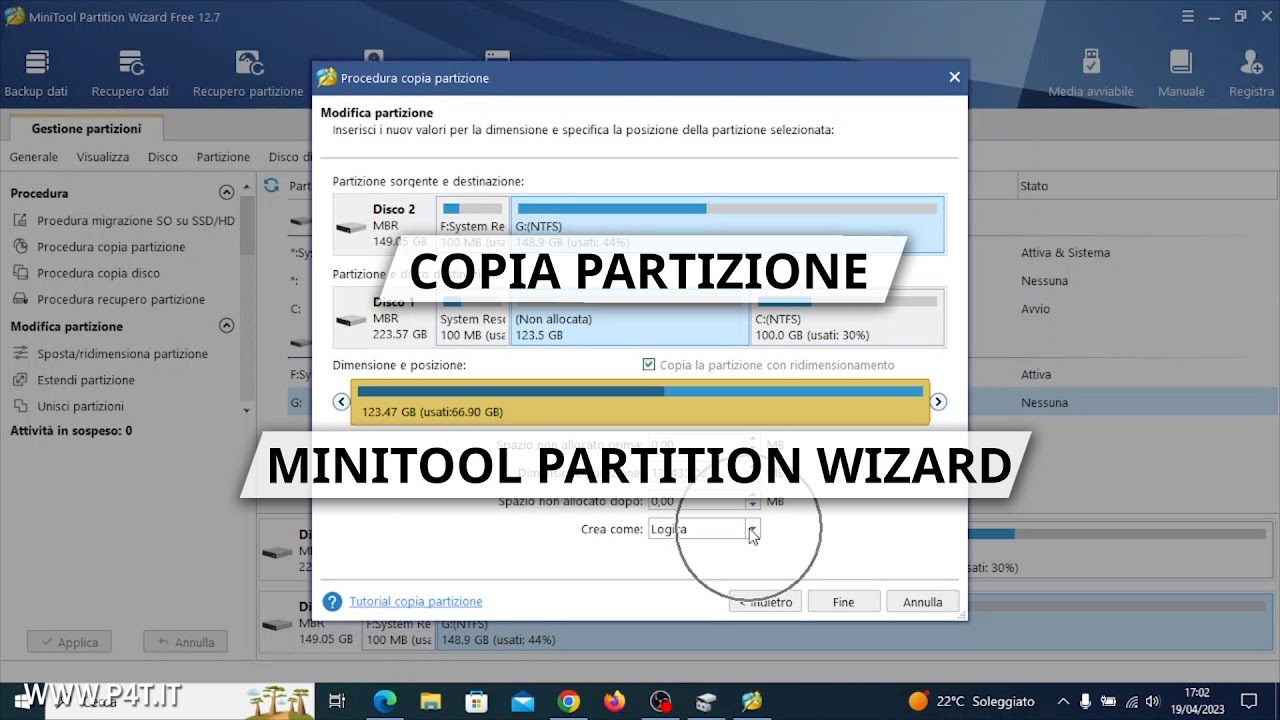Click the volume icon in the system tray

pos(1152,701)
